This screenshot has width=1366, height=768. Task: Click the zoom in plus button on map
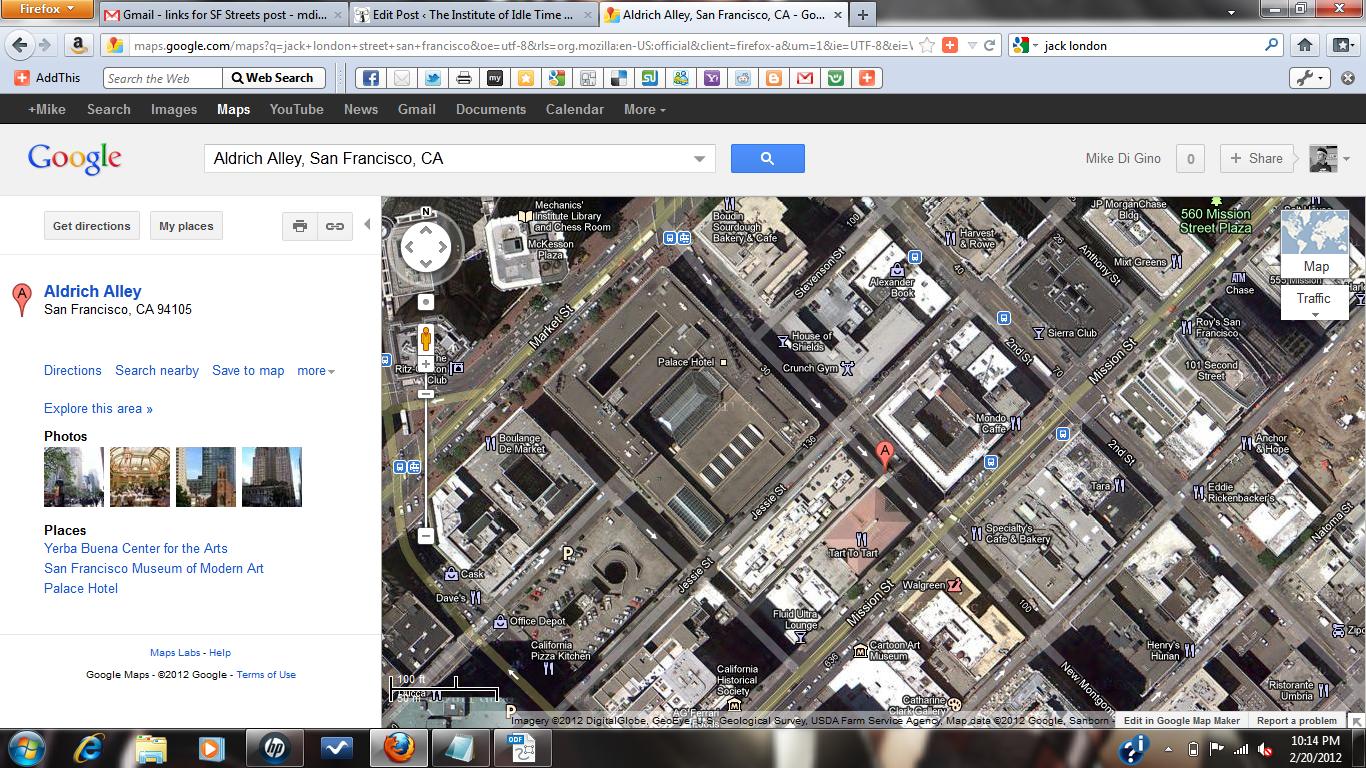click(425, 364)
